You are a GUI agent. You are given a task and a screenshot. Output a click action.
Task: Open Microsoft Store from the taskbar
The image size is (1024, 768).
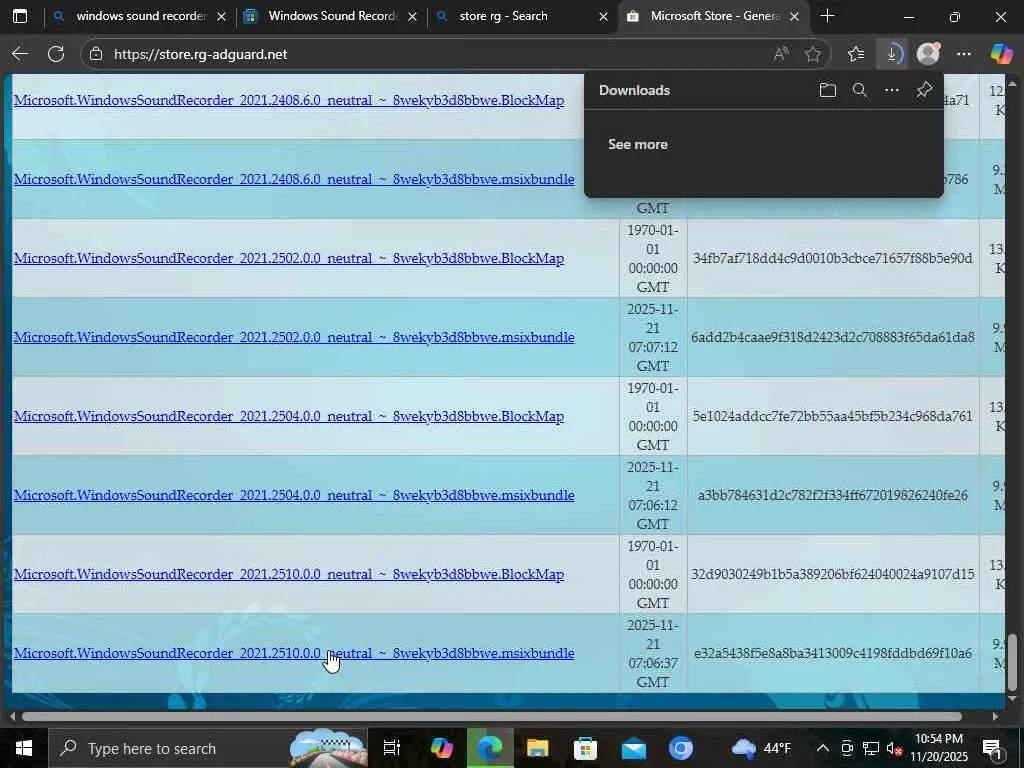point(585,748)
